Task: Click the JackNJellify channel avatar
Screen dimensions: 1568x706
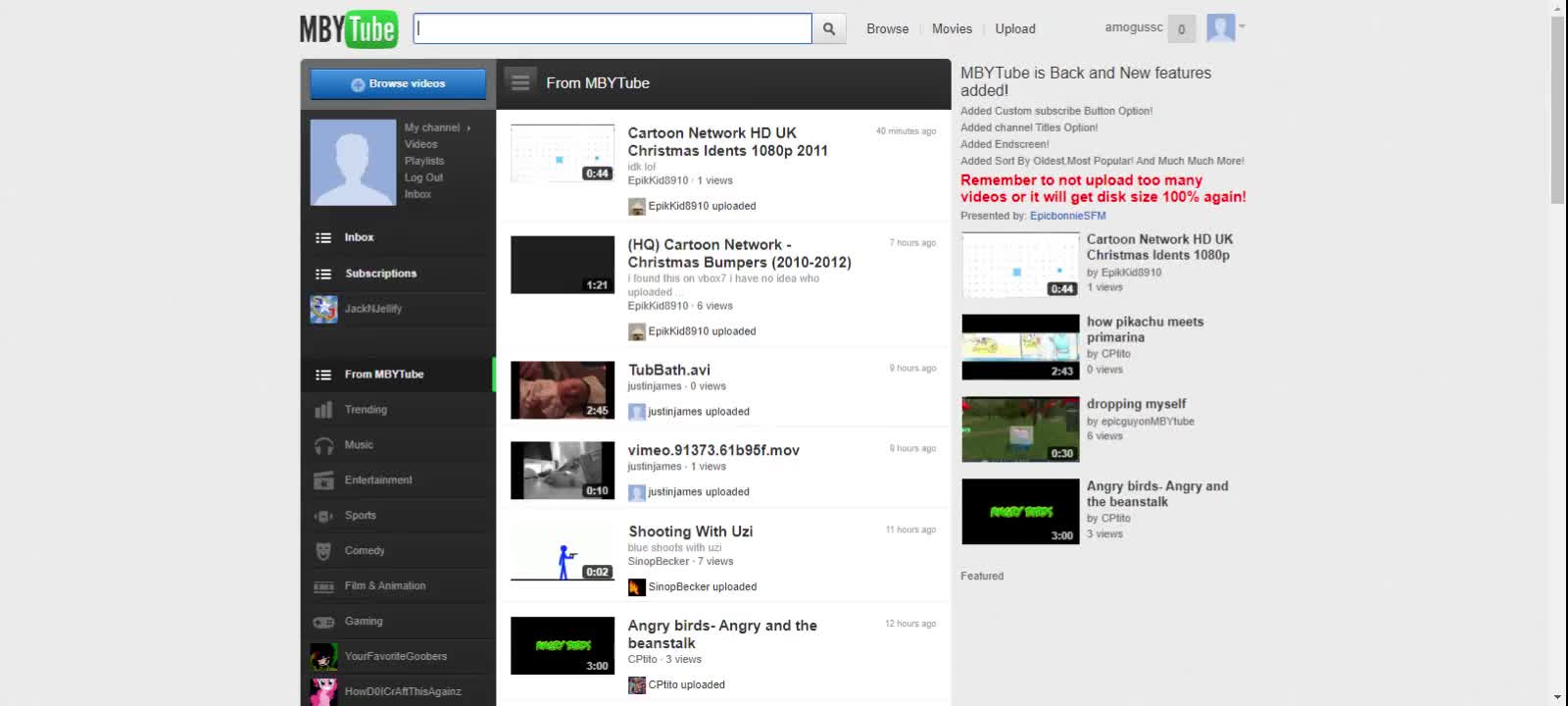Action: pyautogui.click(x=323, y=309)
